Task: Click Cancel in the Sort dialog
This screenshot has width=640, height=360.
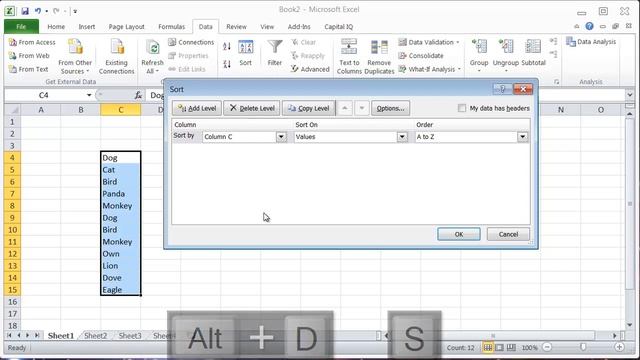Action: [x=508, y=234]
